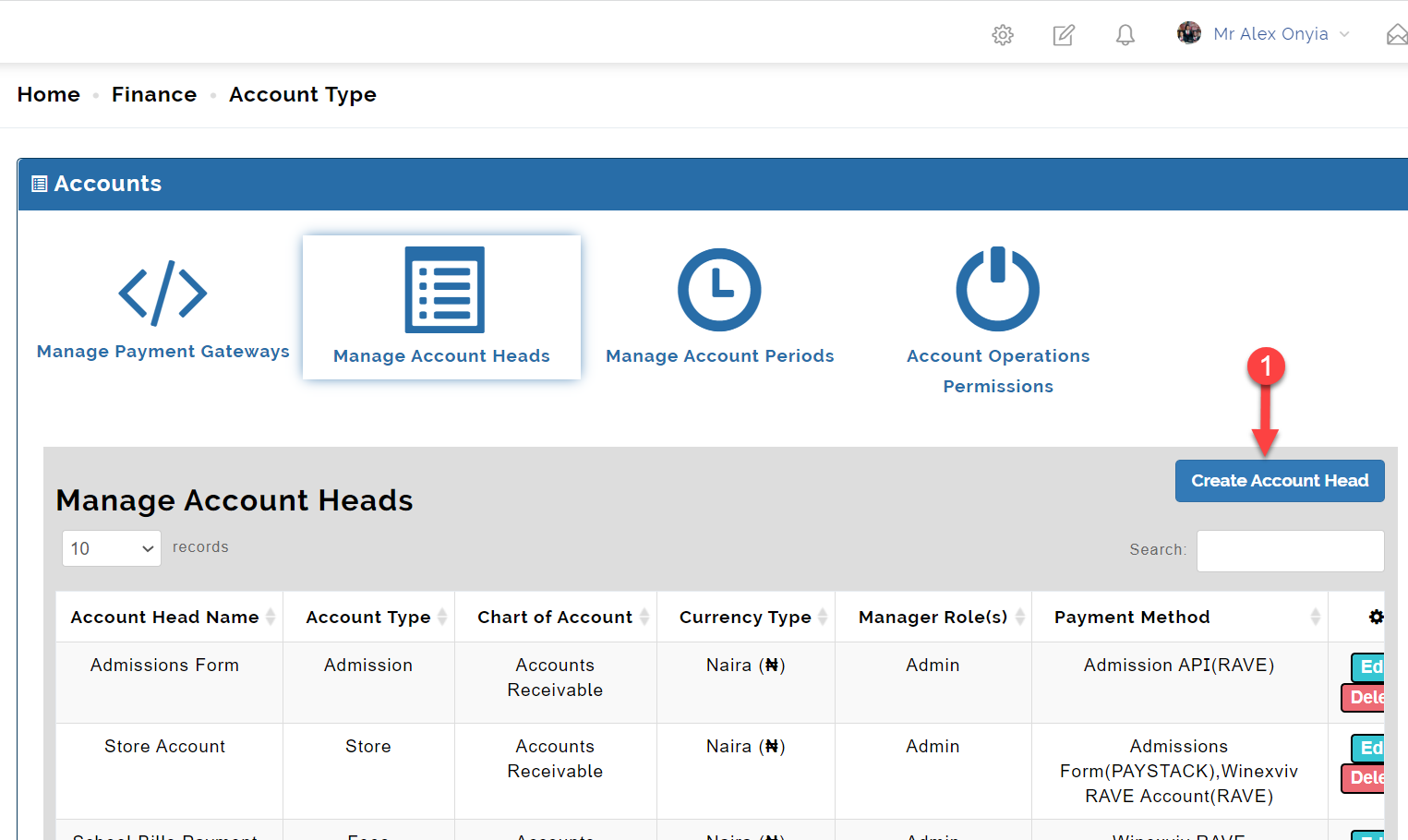This screenshot has height=840, width=1408.
Task: Open Manage Account Periods link text
Action: coord(720,355)
